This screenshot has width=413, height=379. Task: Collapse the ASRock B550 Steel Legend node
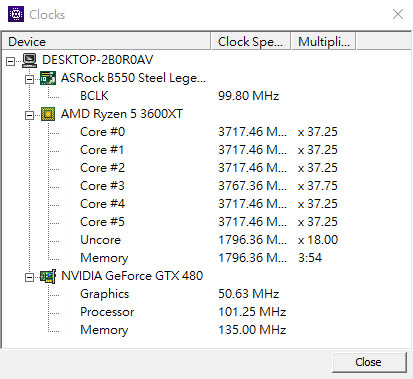pos(29,79)
